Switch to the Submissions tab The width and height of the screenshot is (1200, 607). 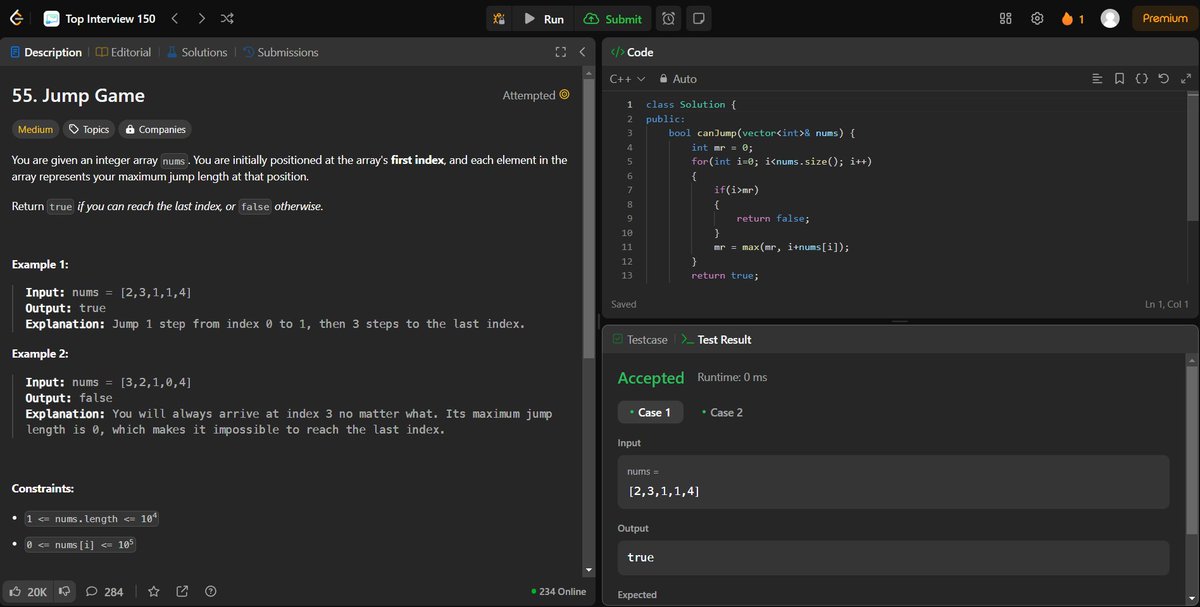[x=280, y=52]
